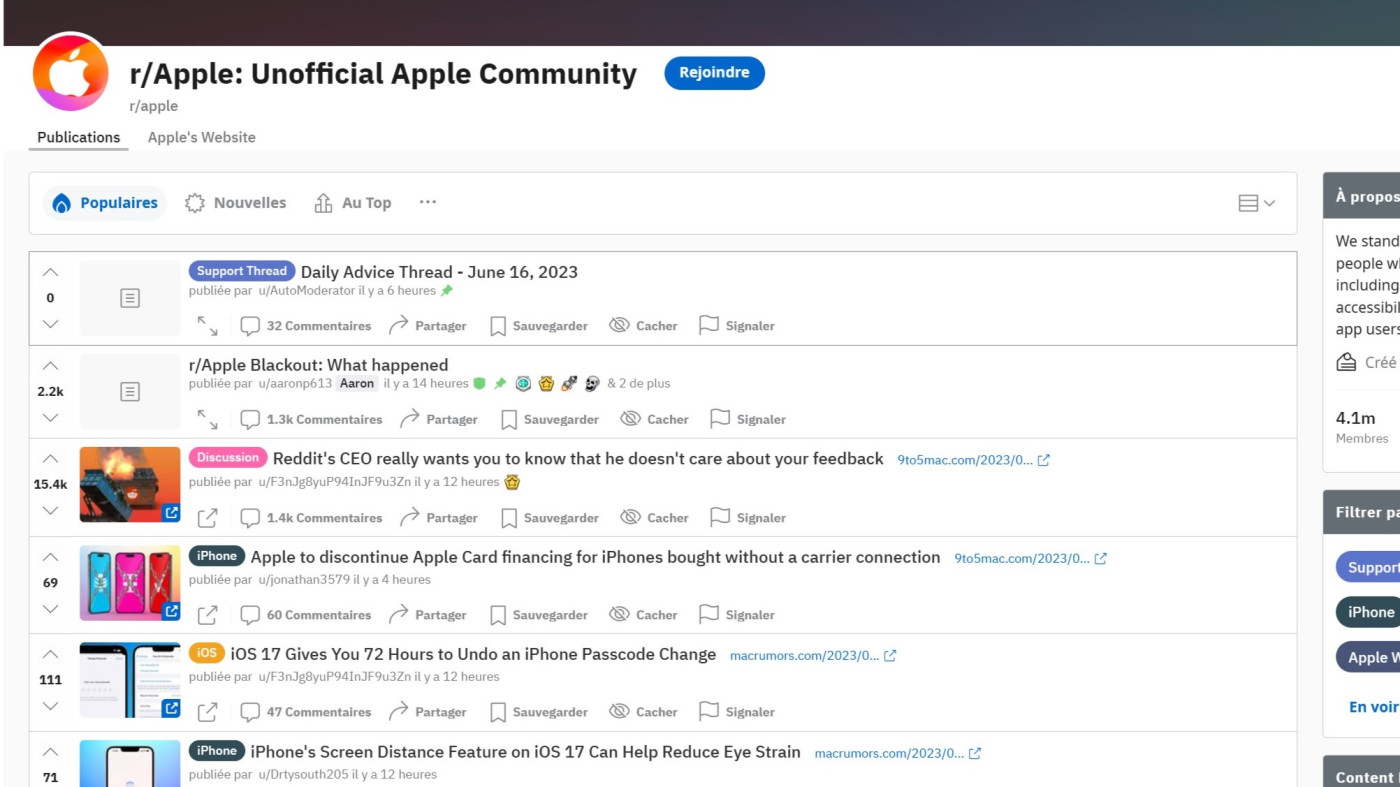Downvote the Daily Advice Thread post
Screen dimensions: 1400x787
pos(50,324)
